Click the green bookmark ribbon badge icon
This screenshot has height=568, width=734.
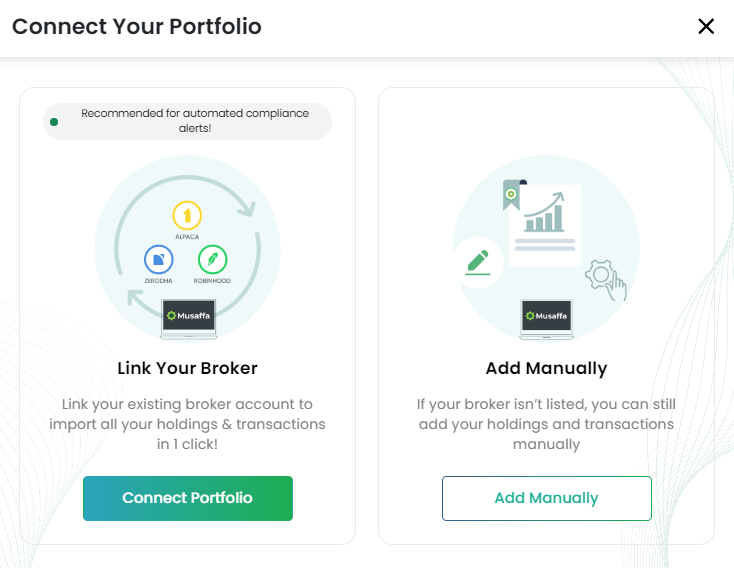click(511, 194)
